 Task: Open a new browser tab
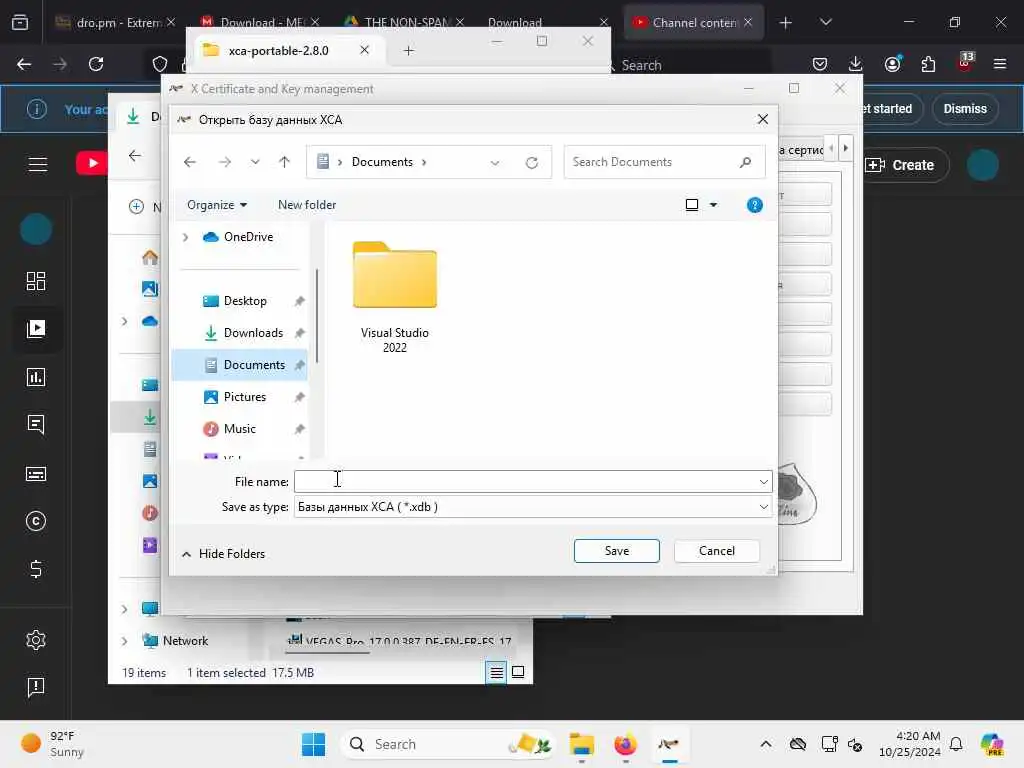coord(786,23)
